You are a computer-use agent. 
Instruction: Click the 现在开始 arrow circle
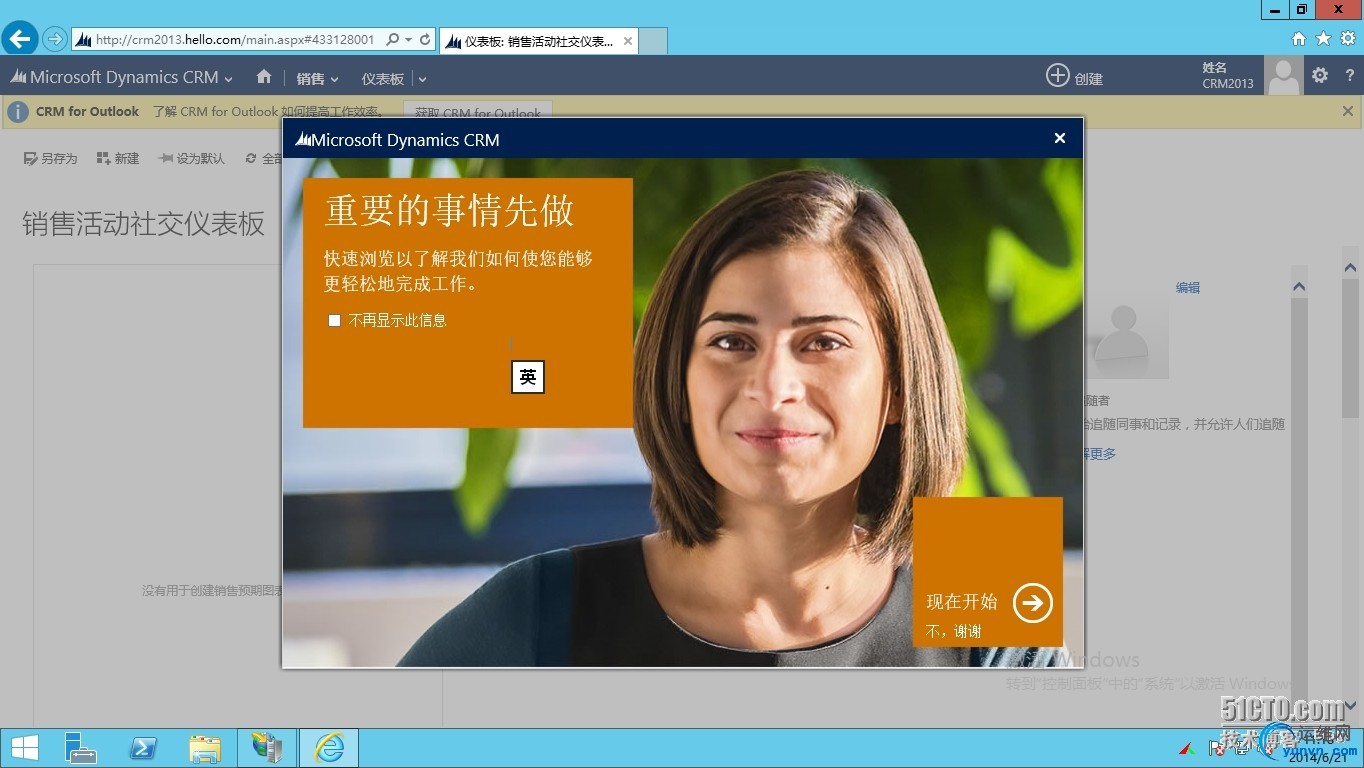click(1033, 603)
